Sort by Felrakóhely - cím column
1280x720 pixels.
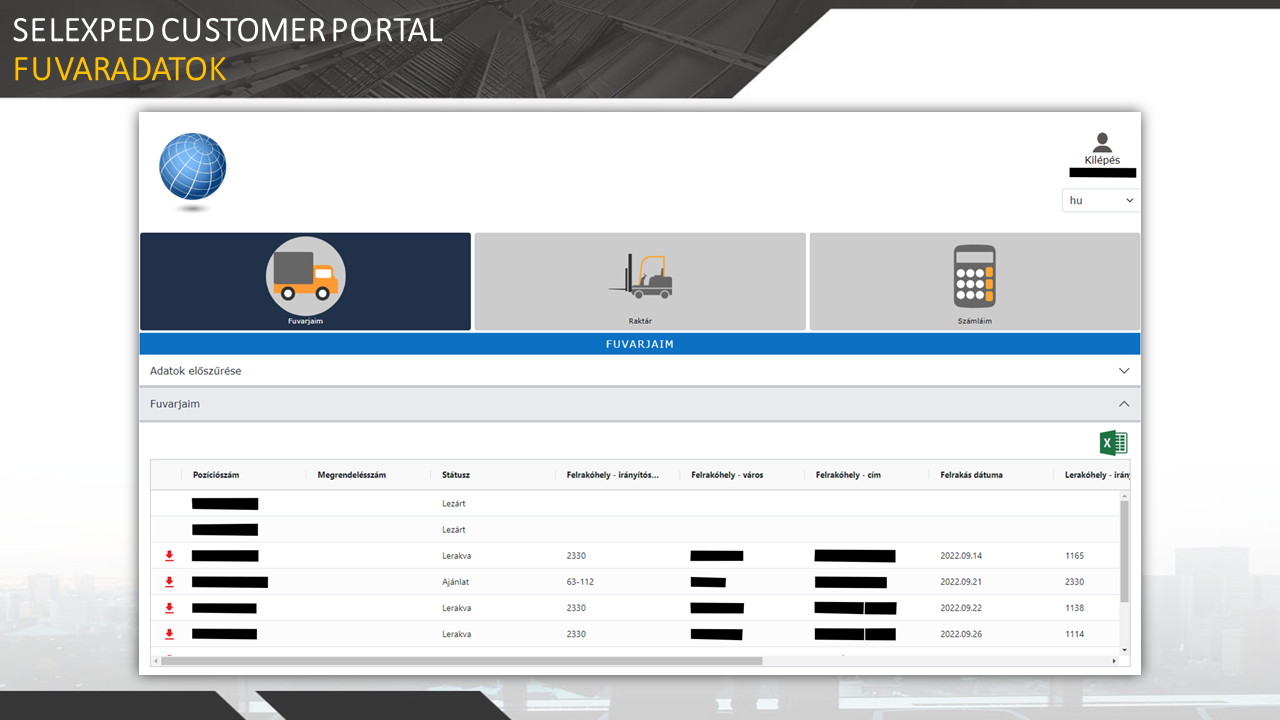tap(848, 475)
